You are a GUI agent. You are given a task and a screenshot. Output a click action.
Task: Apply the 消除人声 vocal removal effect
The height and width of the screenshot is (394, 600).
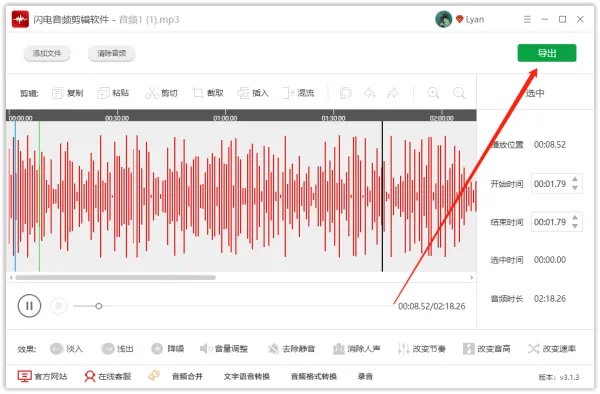click(356, 348)
